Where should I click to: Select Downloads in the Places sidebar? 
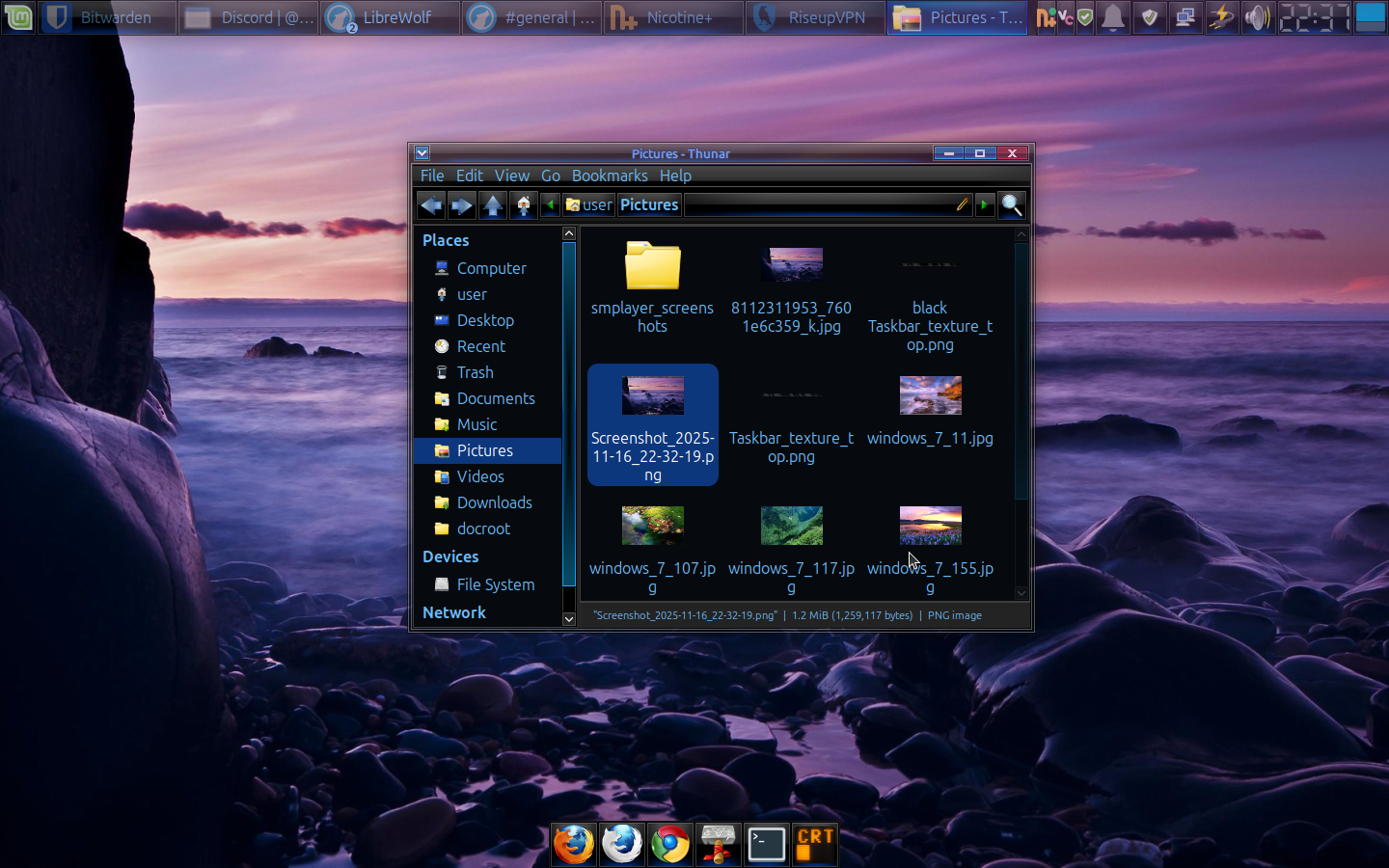494,502
